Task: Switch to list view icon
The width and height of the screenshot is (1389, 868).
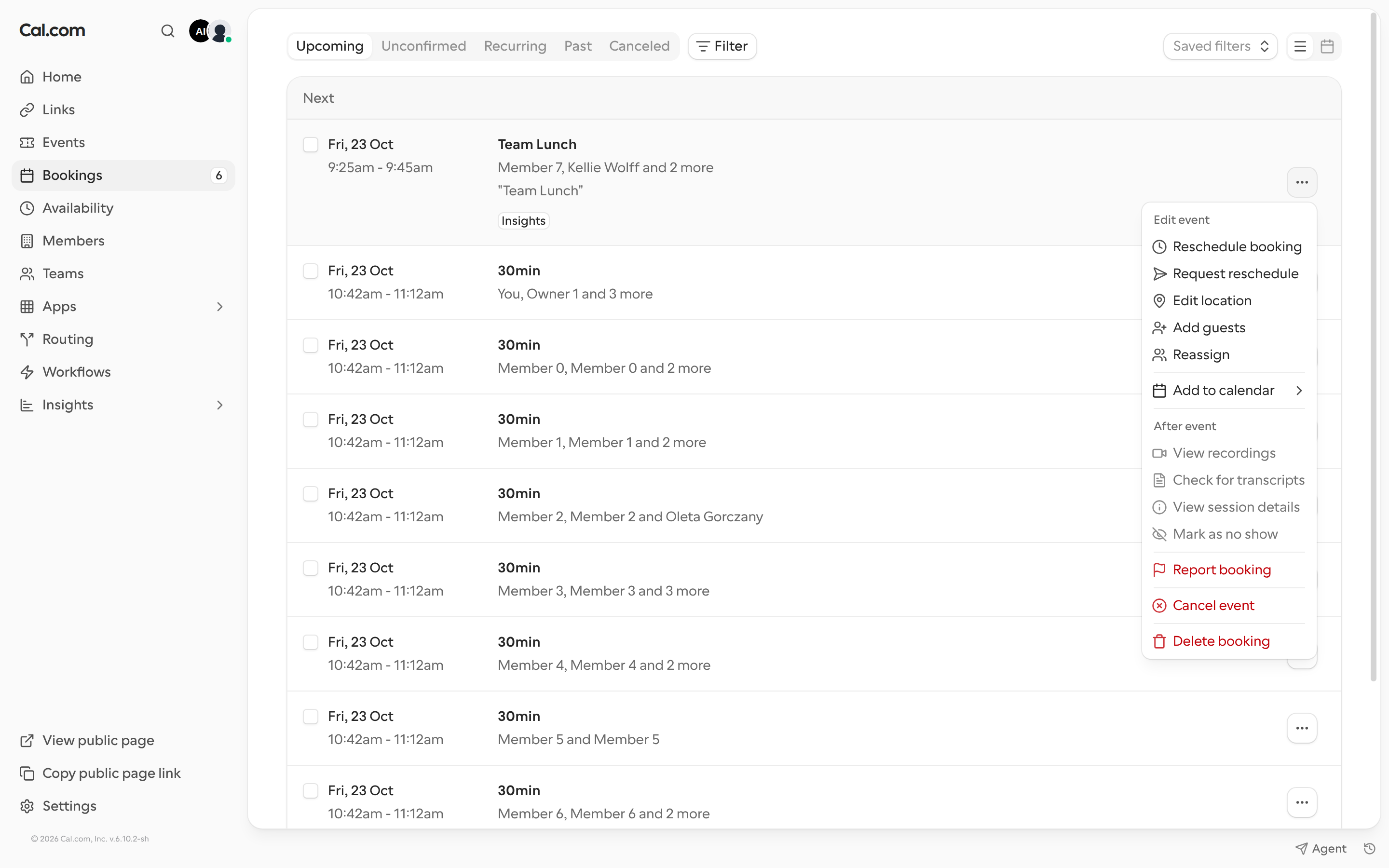Action: coord(1300,46)
